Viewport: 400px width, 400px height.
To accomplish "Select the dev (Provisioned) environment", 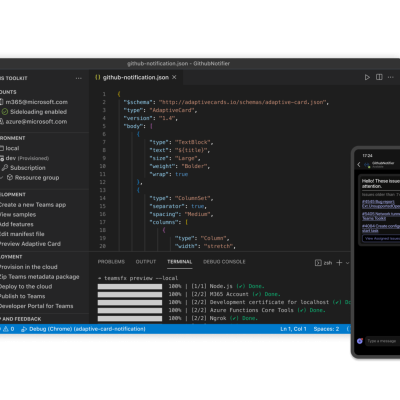I will (27, 158).
